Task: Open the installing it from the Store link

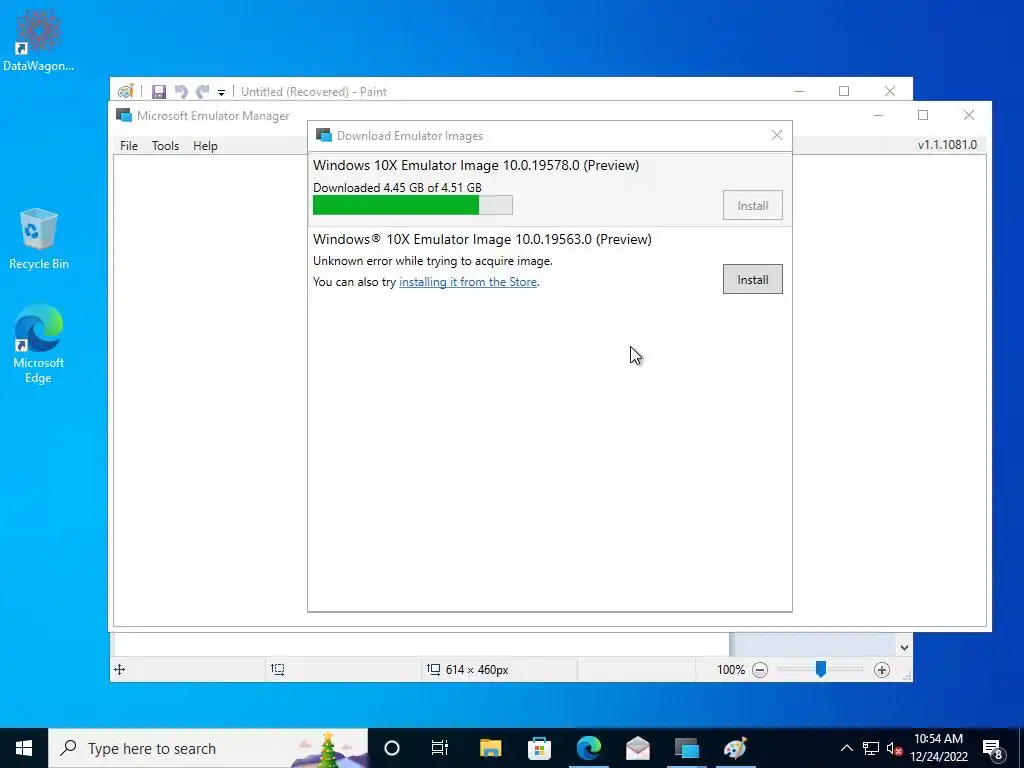Action: pos(468,282)
